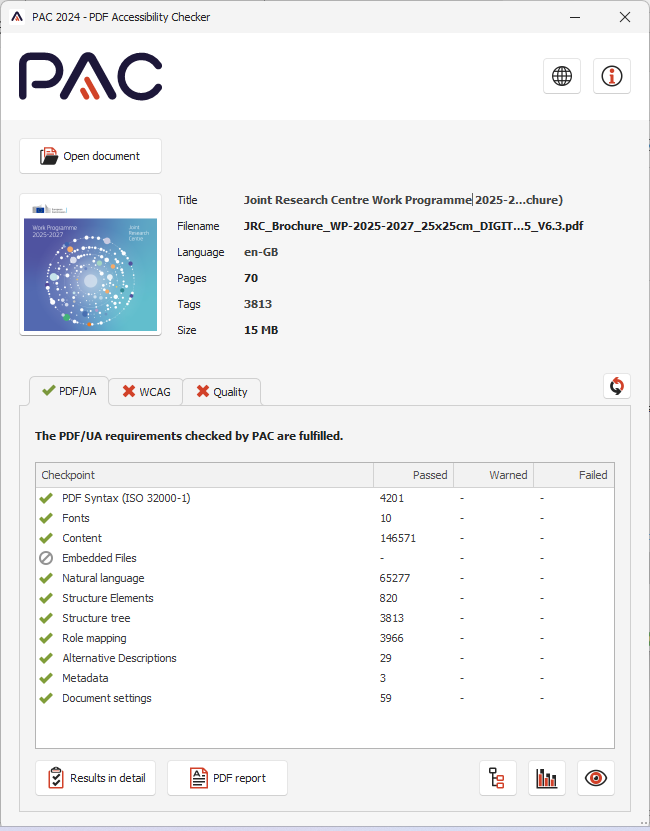The width and height of the screenshot is (650, 831).
Task: Click the Tags value 3813 in document info
Action: coord(258,304)
